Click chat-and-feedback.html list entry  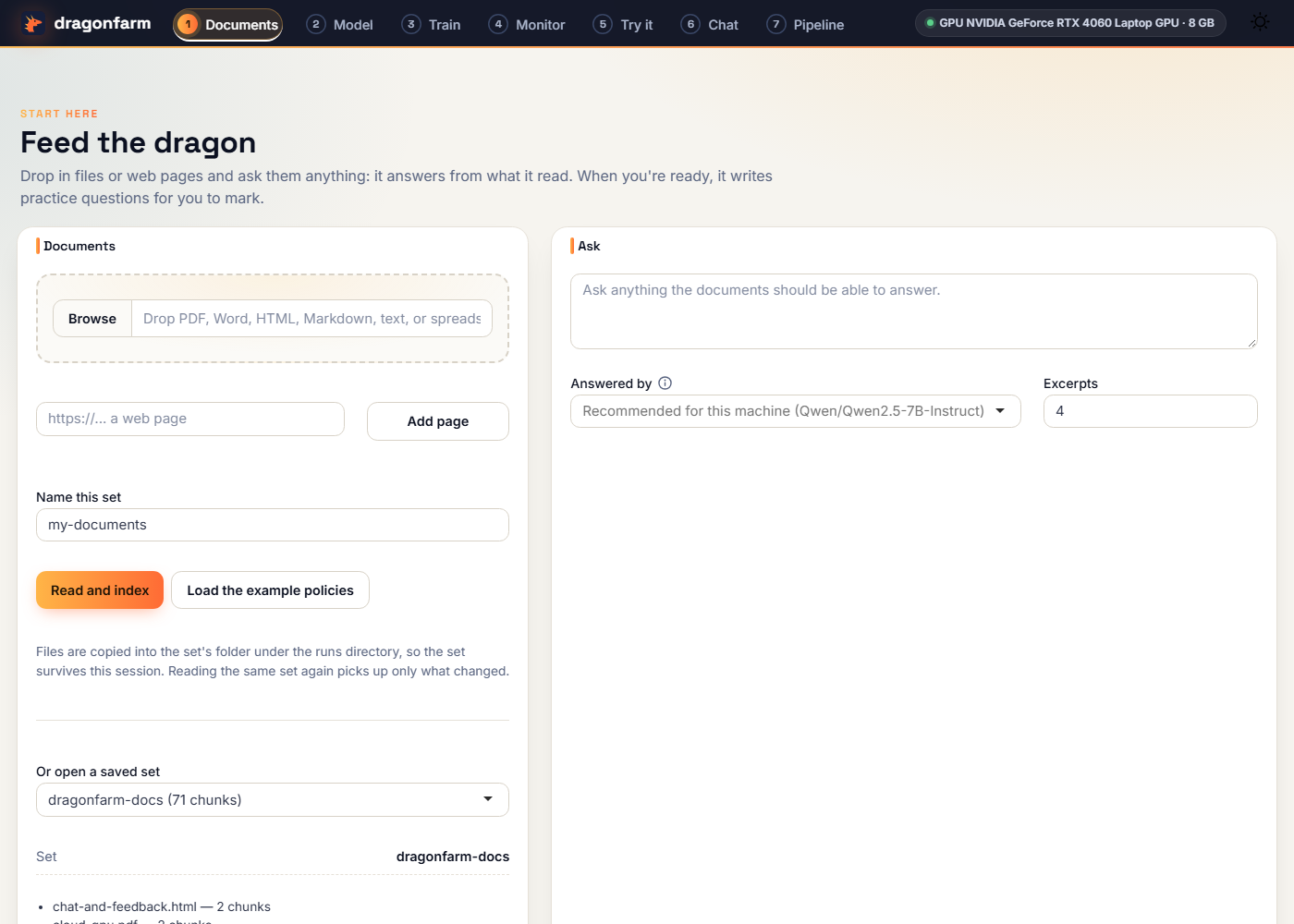(x=162, y=906)
